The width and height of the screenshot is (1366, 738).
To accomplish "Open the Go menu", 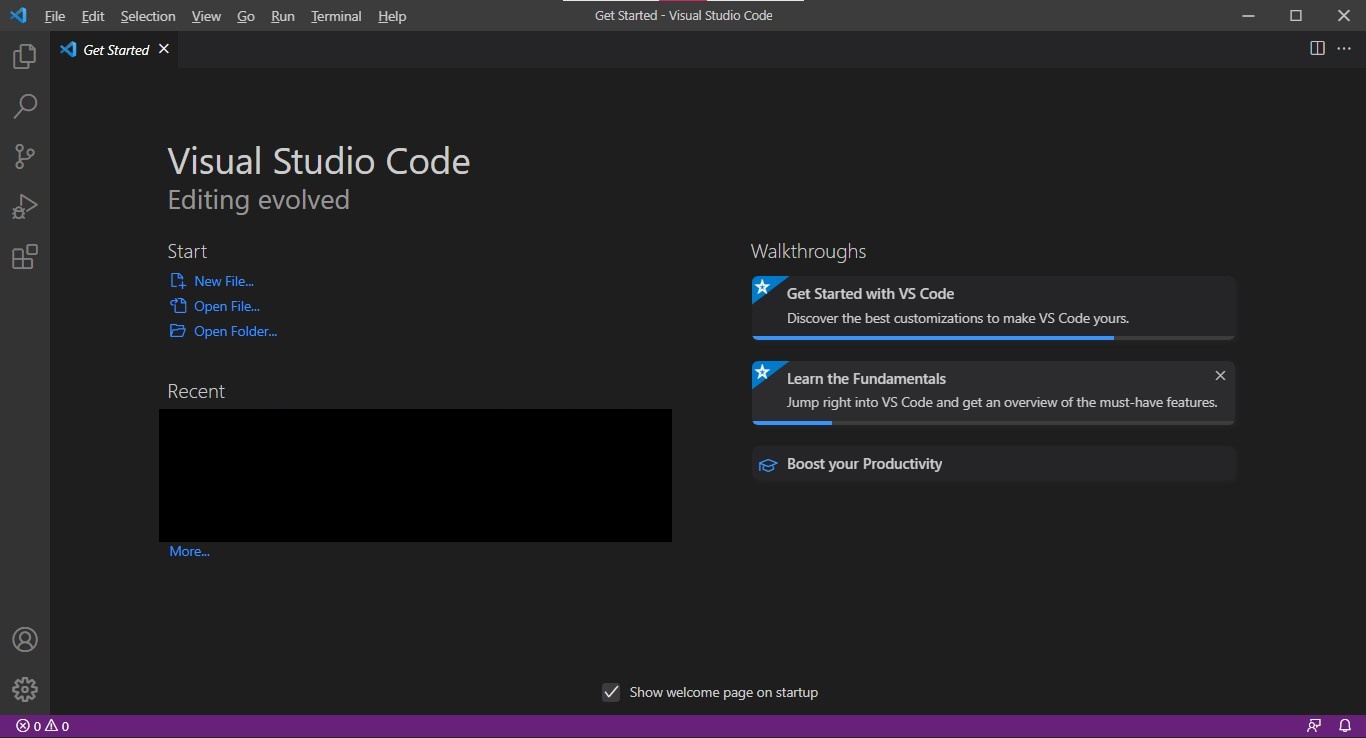I will tap(246, 16).
